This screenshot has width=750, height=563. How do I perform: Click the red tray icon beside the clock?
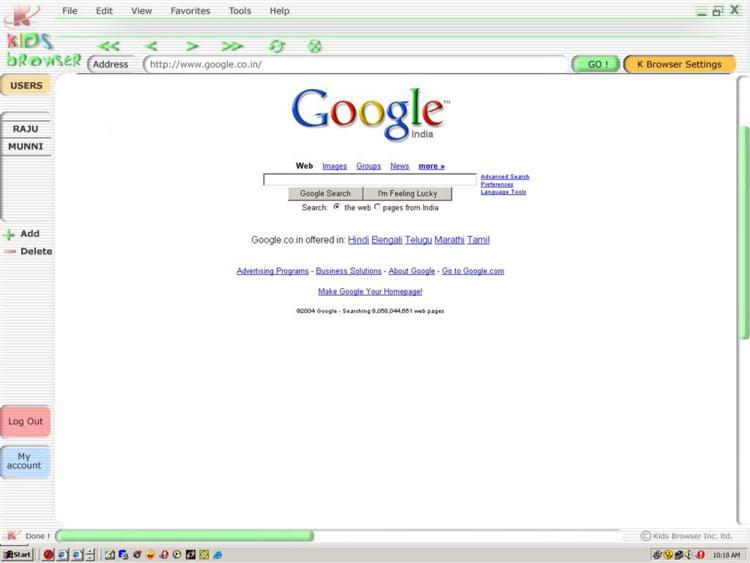(x=700, y=554)
